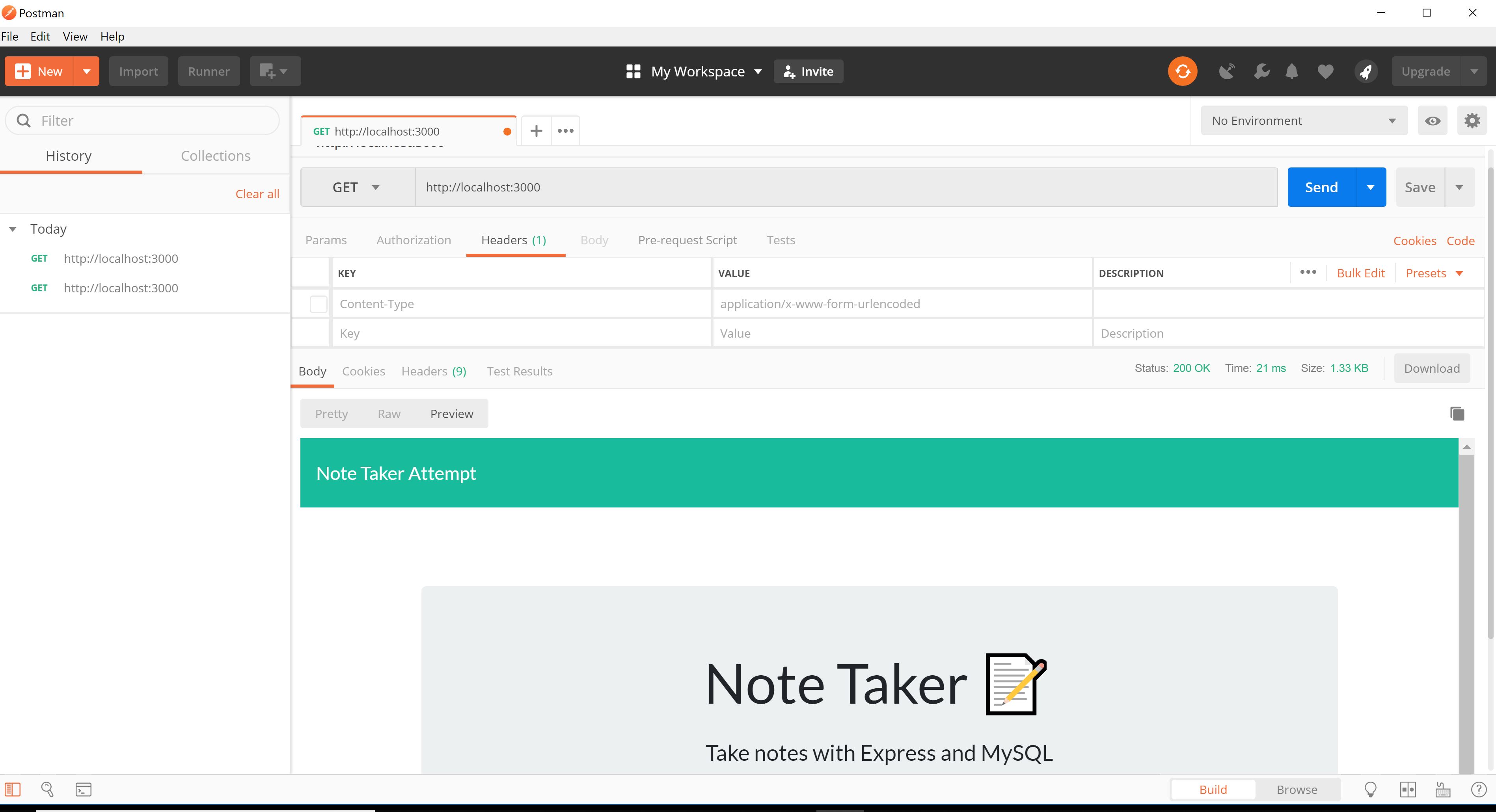
Task: Open environment settings gear icon
Action: [1472, 120]
